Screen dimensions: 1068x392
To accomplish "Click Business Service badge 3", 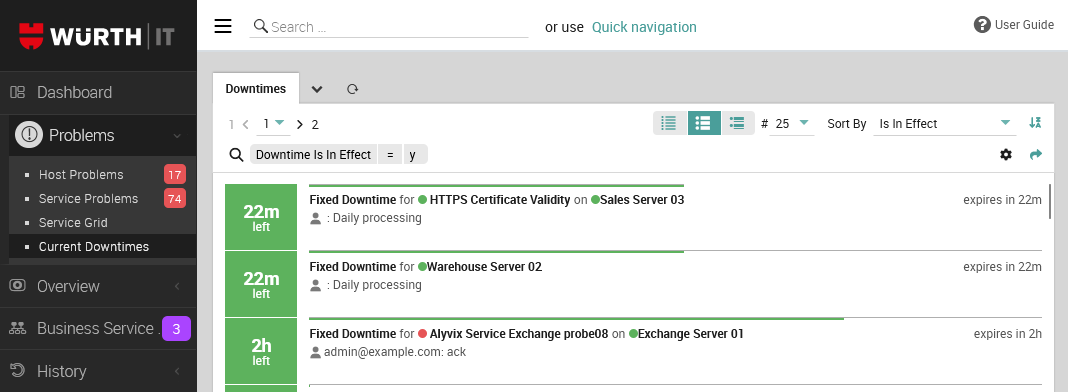I will pyautogui.click(x=176, y=329).
